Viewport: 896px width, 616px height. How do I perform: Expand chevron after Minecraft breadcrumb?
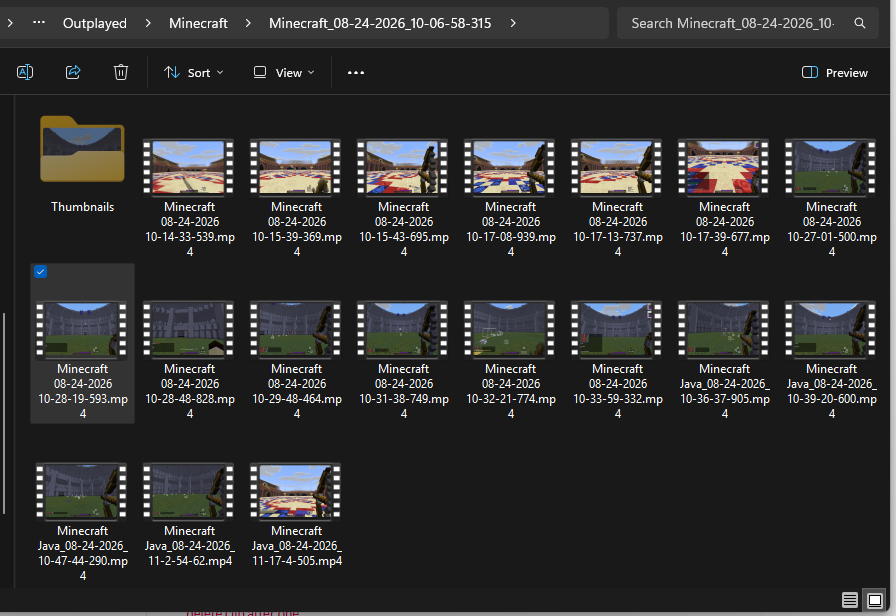(248, 23)
